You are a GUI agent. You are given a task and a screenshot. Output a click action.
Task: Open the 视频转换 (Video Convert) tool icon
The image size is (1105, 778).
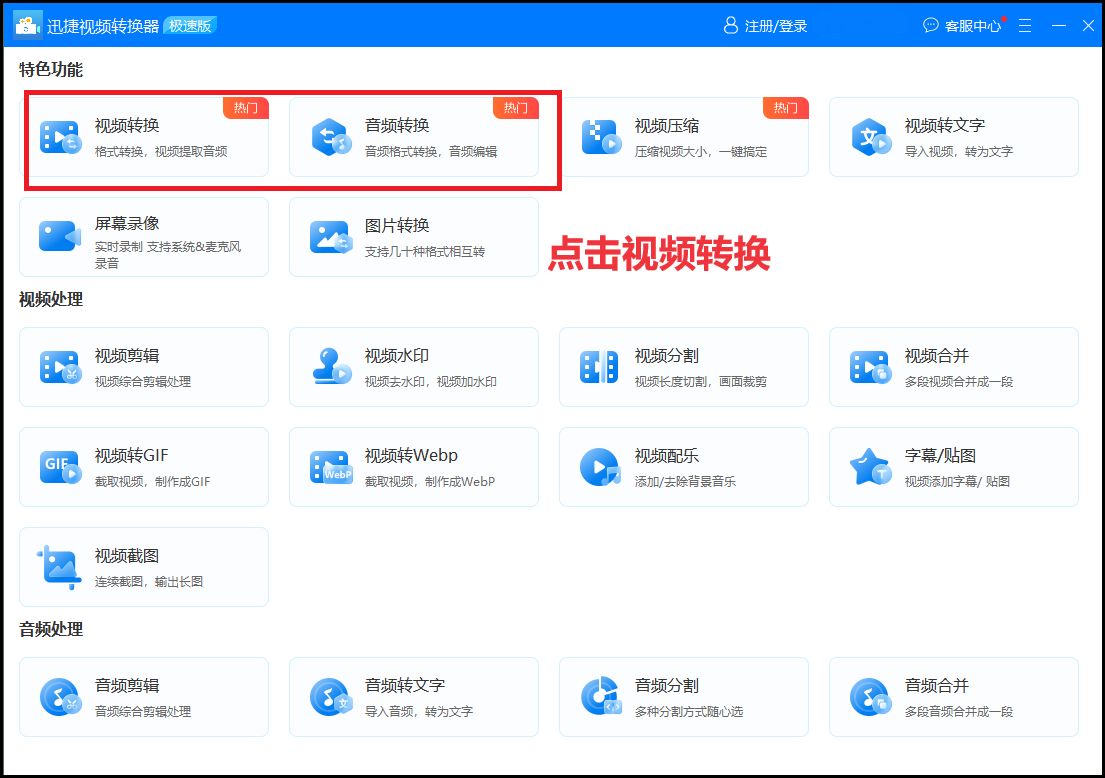click(60, 137)
